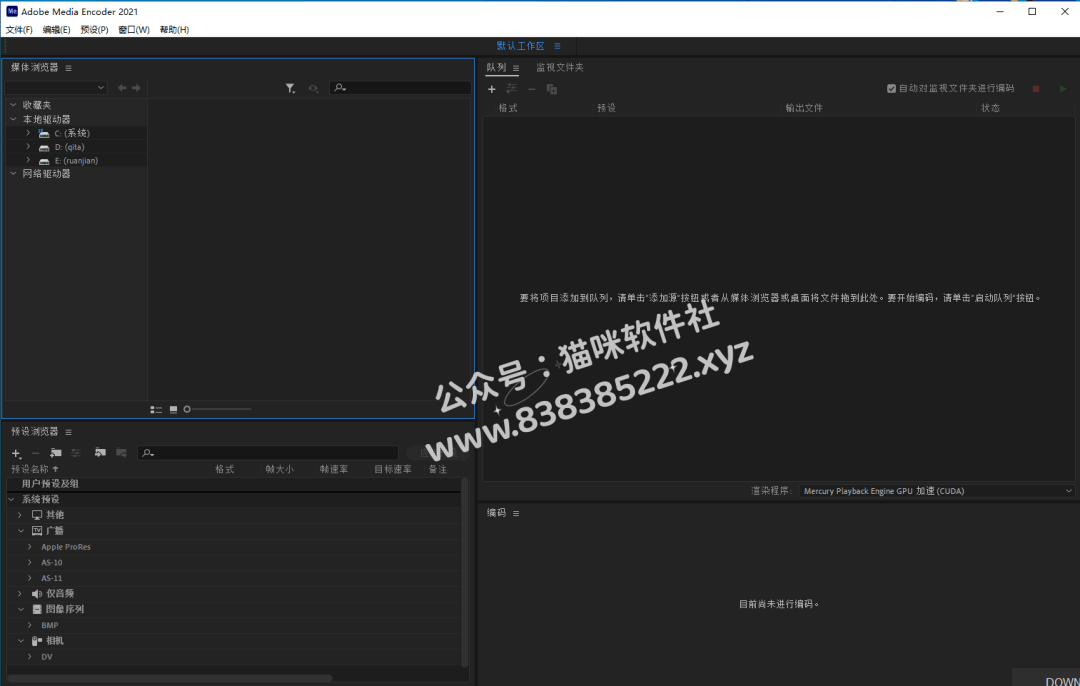Screen dimensions: 1080x686
Task: Open the 窗口(W) menu
Action: [x=134, y=30]
